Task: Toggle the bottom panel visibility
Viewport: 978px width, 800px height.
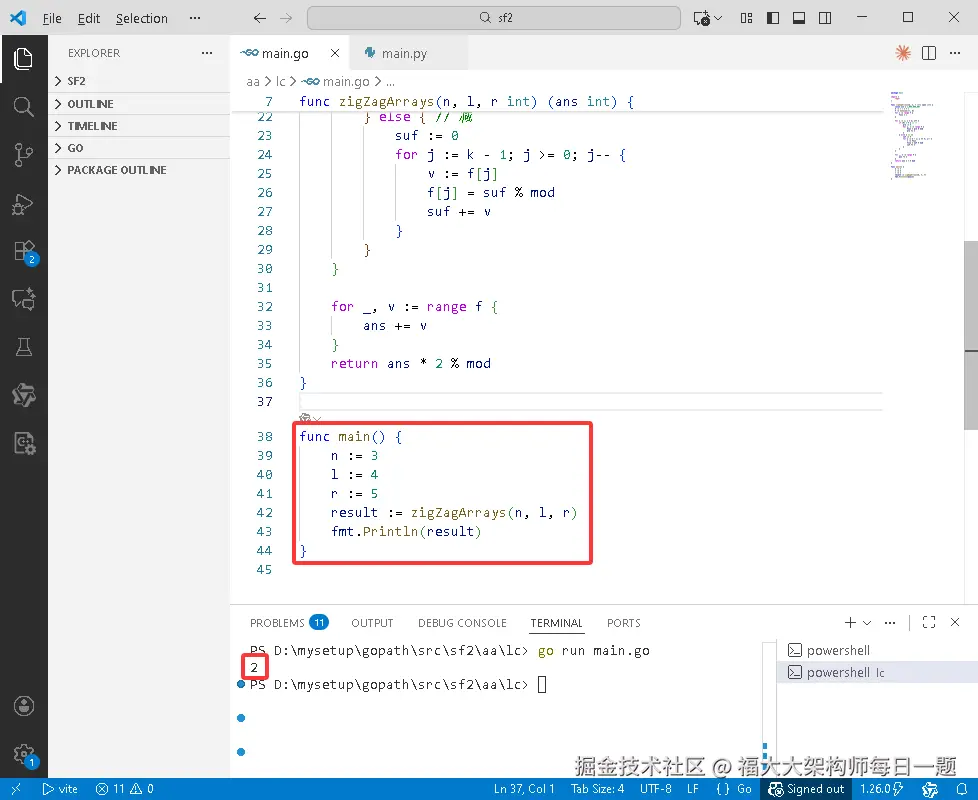Action: point(799,18)
